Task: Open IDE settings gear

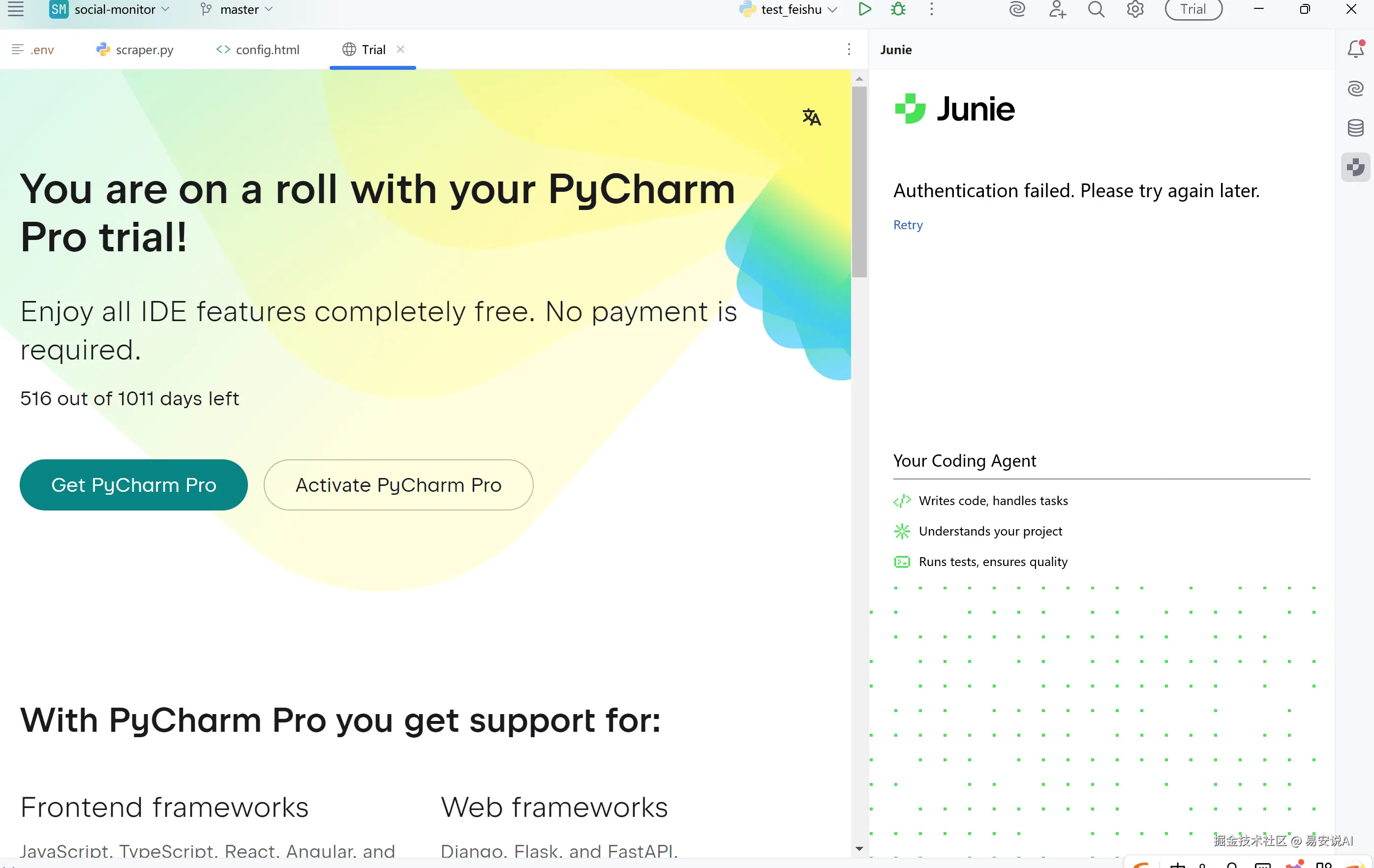Action: [1135, 9]
